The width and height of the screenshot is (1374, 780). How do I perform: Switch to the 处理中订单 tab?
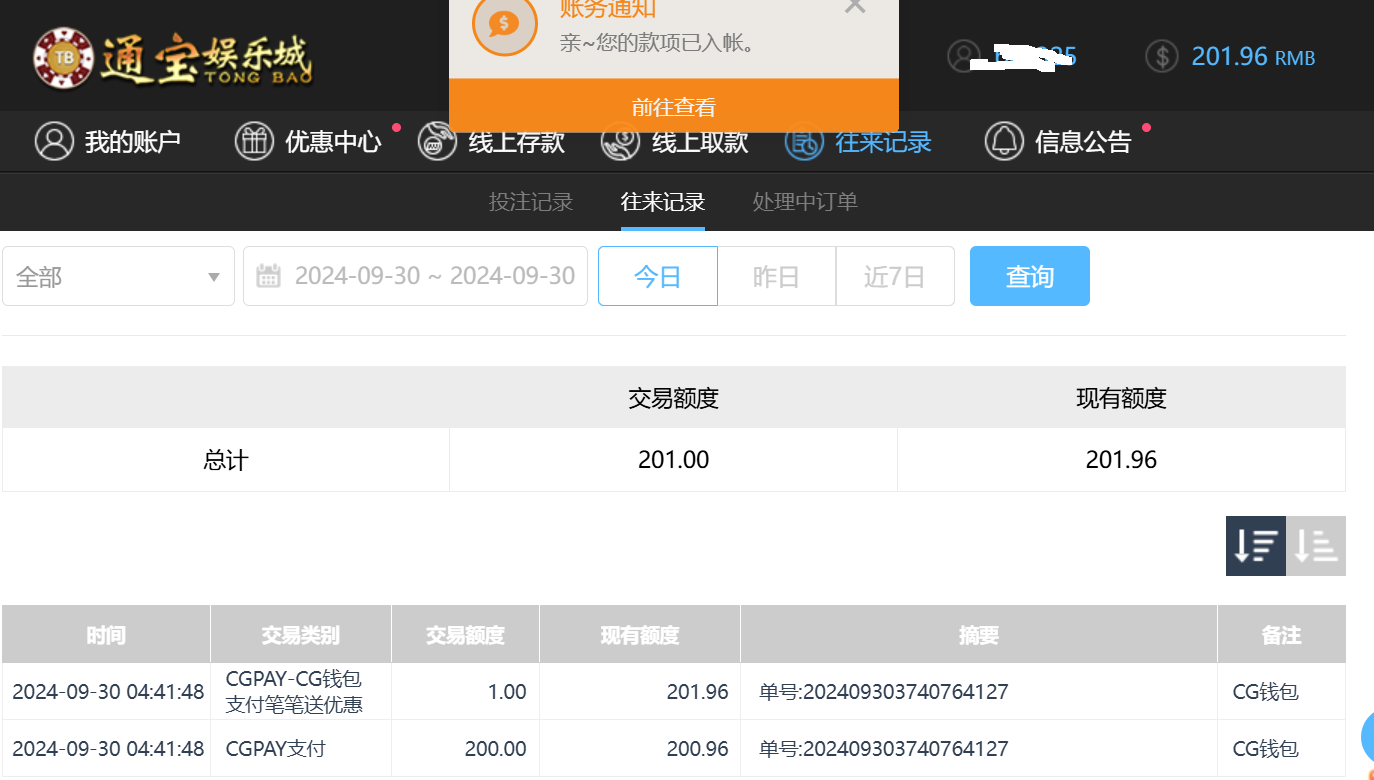click(805, 202)
